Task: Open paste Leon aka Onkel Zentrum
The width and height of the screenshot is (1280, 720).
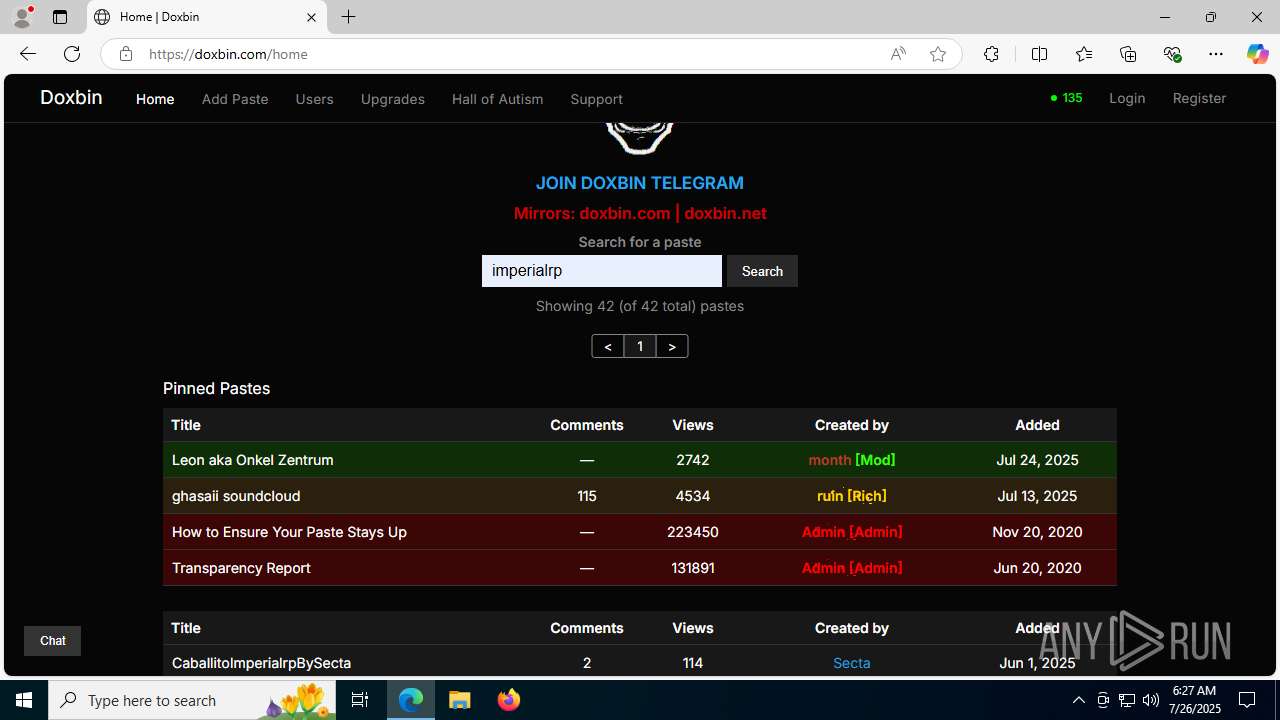Action: click(x=253, y=460)
